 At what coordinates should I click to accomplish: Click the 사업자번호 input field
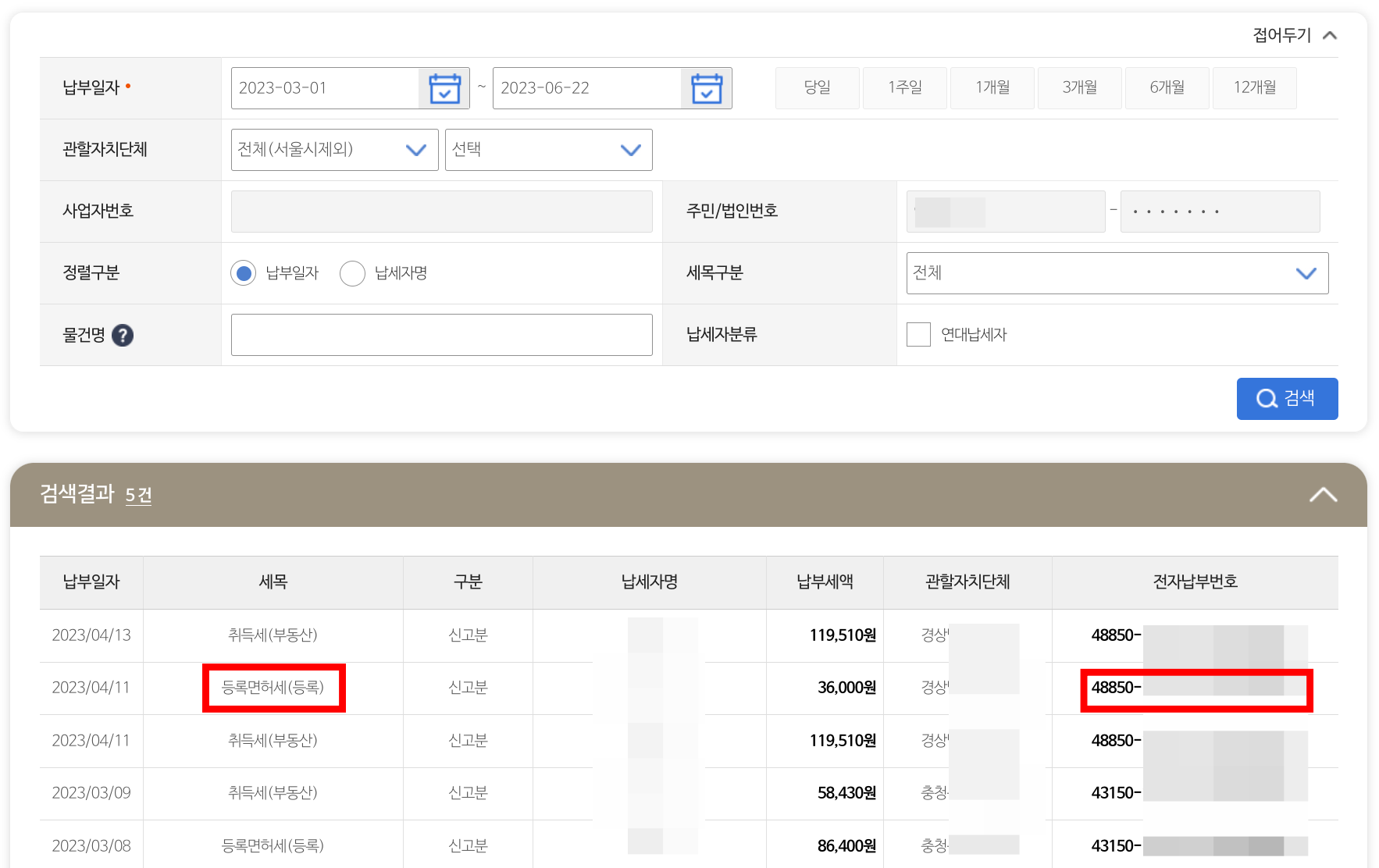[x=441, y=212]
